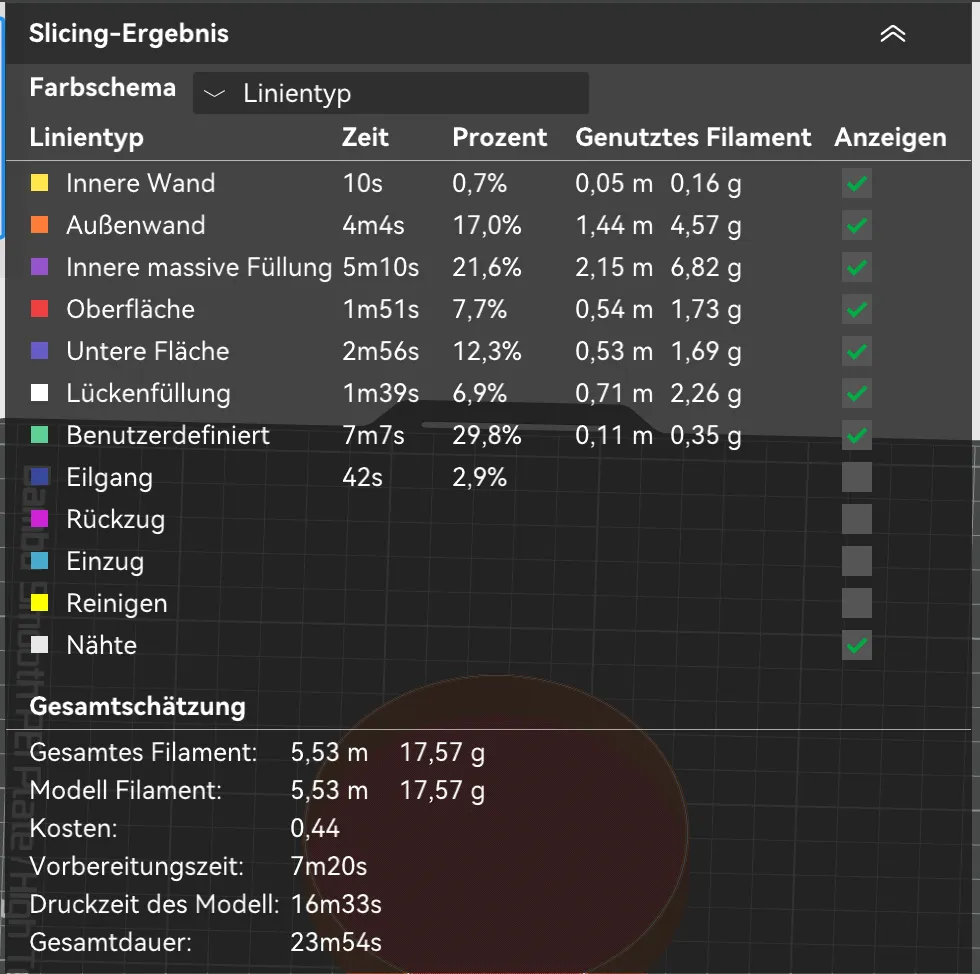Click the orange Außenwand color swatch
Image resolution: width=980 pixels, height=974 pixels.
pyautogui.click(x=39, y=225)
